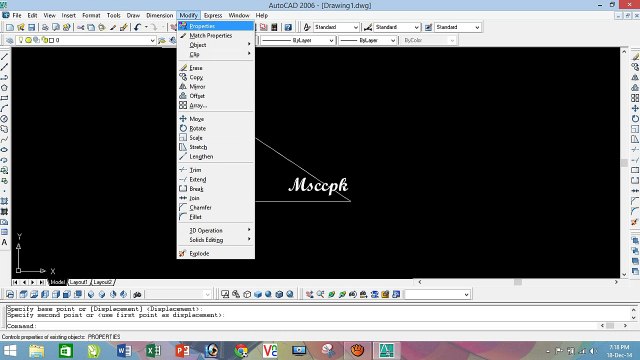Open Chrome from the taskbar

click(x=241, y=351)
